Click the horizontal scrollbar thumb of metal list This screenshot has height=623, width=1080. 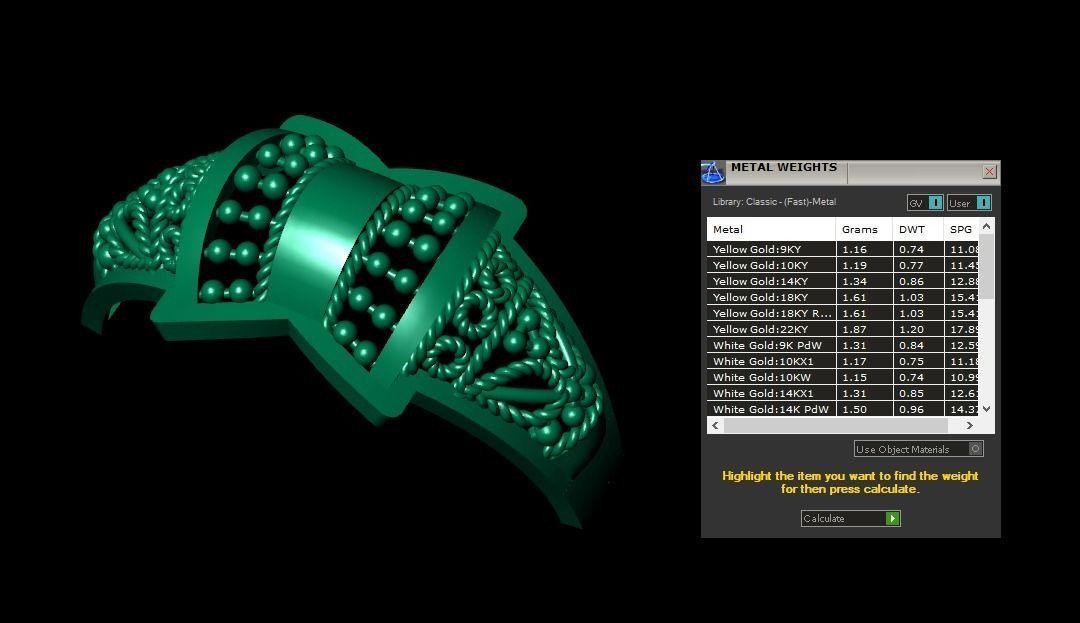(835, 425)
